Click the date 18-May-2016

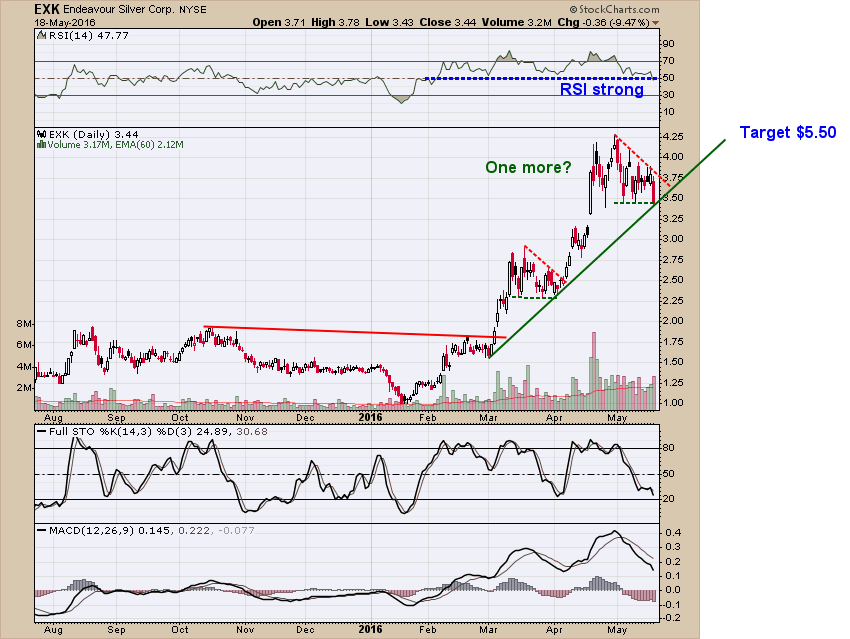(65, 23)
